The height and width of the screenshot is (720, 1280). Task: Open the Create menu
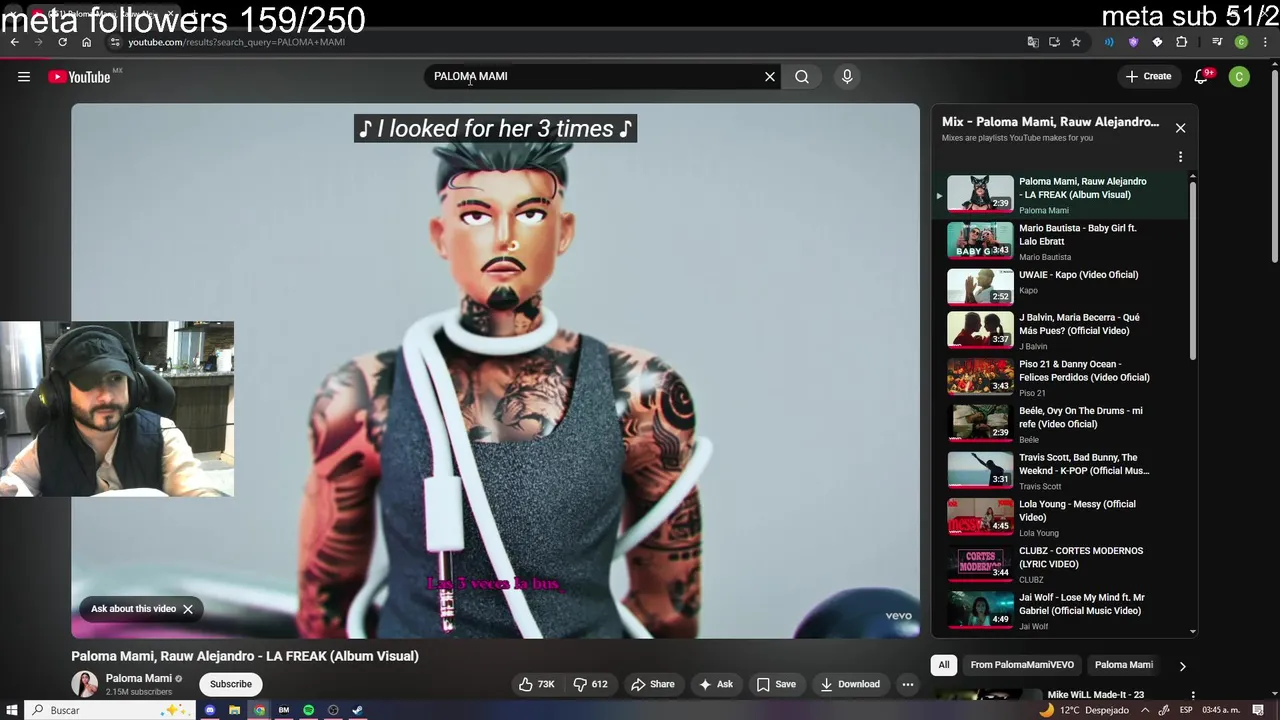tap(1148, 76)
